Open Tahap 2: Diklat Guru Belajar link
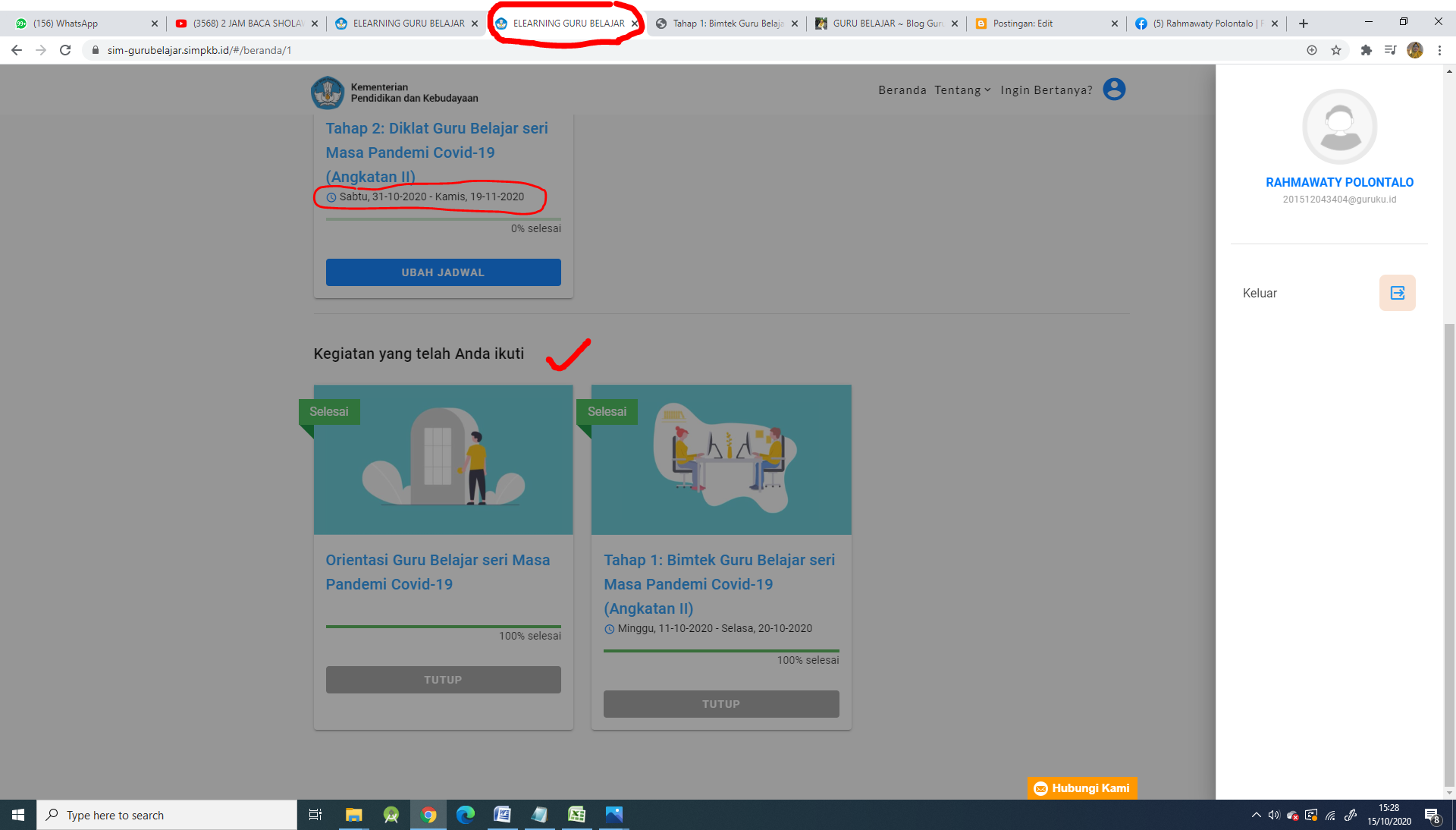Image resolution: width=1456 pixels, height=830 pixels. coord(437,152)
